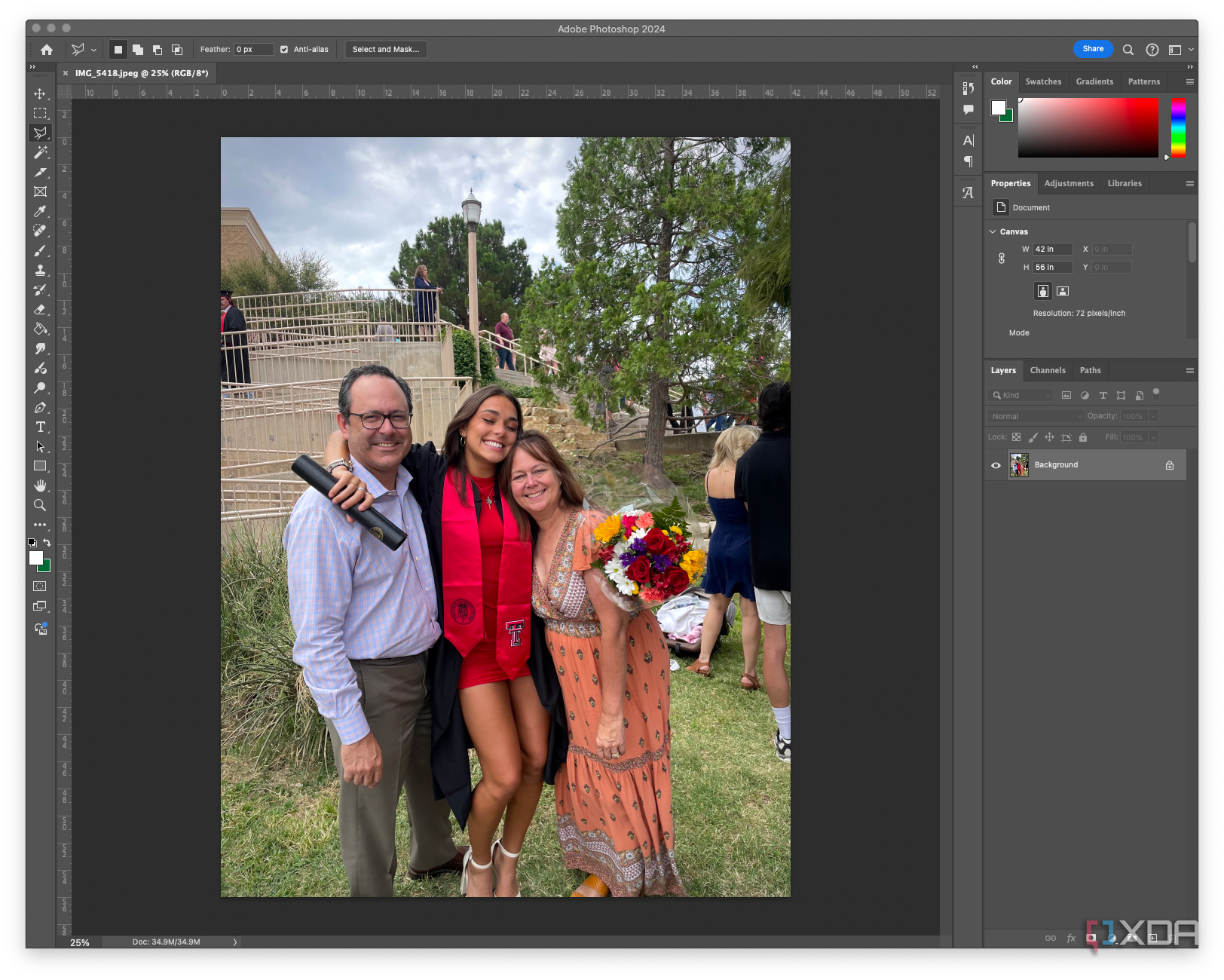Select the Magic Wand tool

(40, 152)
